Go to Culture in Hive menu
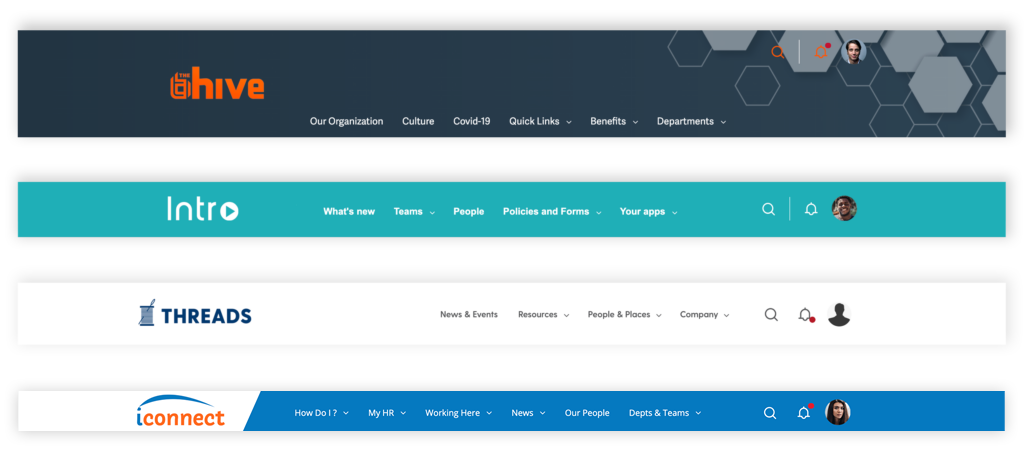The height and width of the screenshot is (467, 1024). pos(418,121)
